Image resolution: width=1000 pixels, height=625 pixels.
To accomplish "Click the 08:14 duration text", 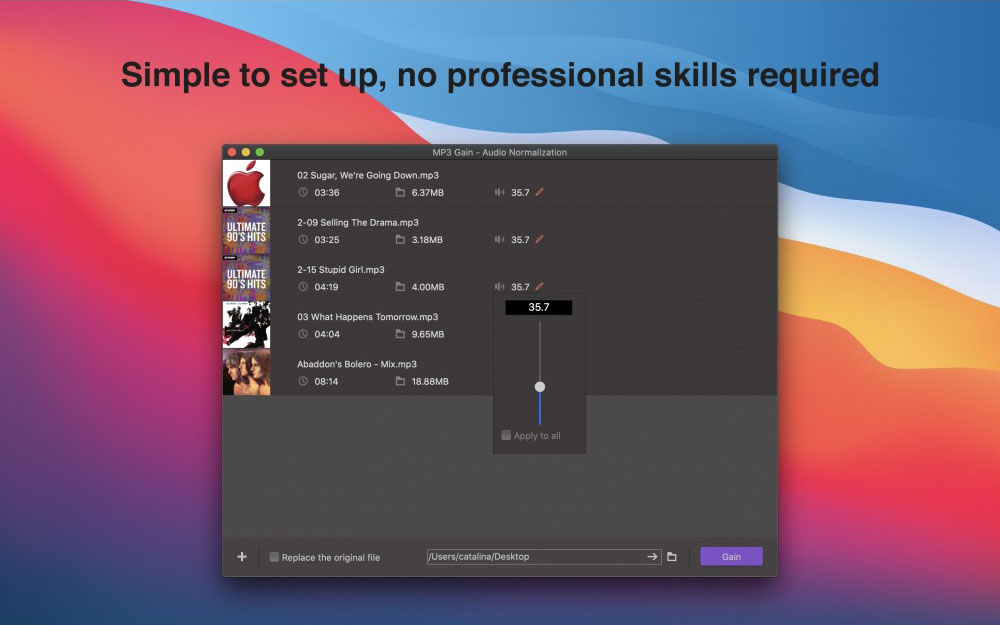I will coord(327,381).
